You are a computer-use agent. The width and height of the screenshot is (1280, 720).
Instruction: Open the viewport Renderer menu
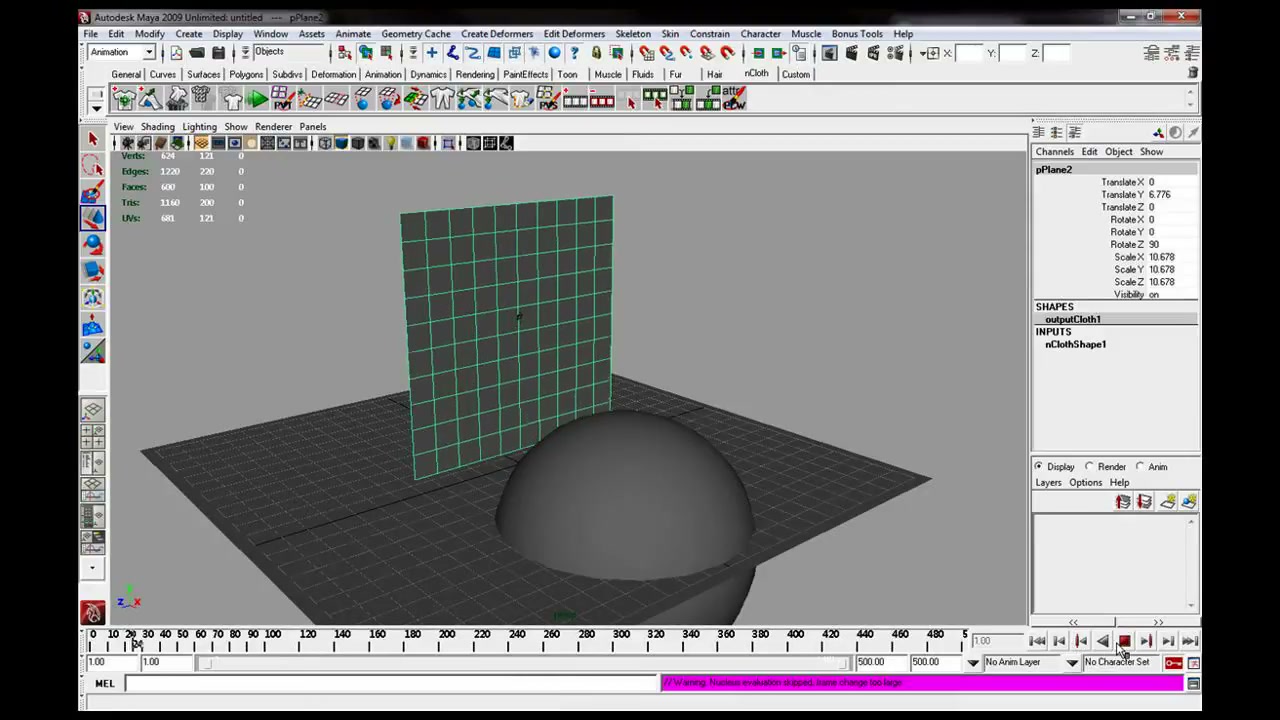click(273, 127)
